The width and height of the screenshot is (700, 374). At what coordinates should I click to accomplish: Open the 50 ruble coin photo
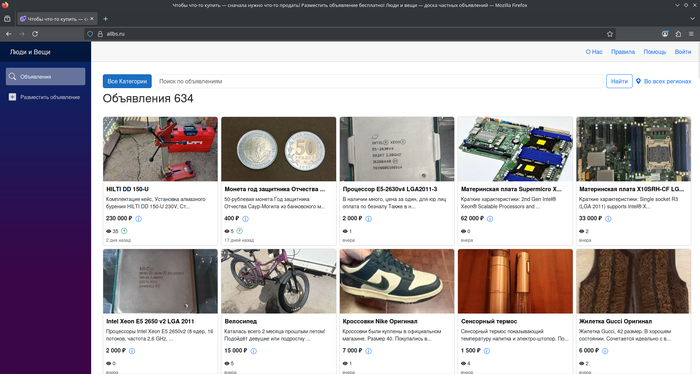pyautogui.click(x=279, y=149)
